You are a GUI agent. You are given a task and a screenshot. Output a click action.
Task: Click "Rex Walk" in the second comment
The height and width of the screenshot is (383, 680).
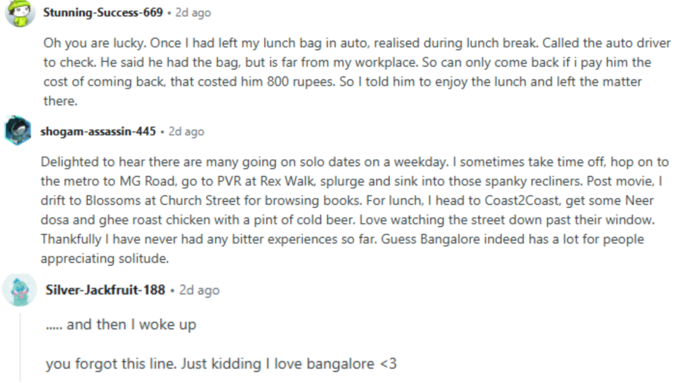[x=288, y=181]
